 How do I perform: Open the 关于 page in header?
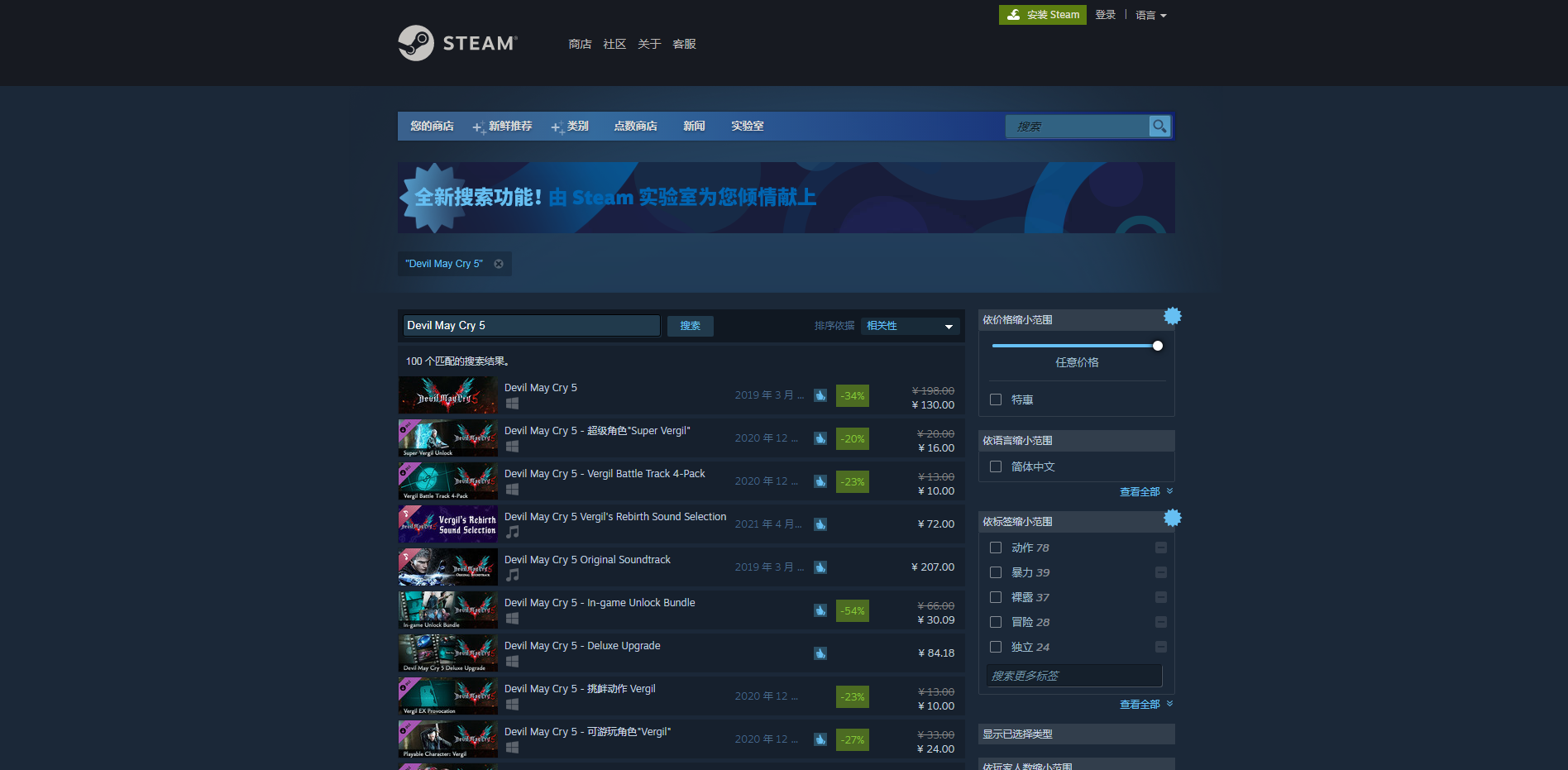click(x=649, y=44)
